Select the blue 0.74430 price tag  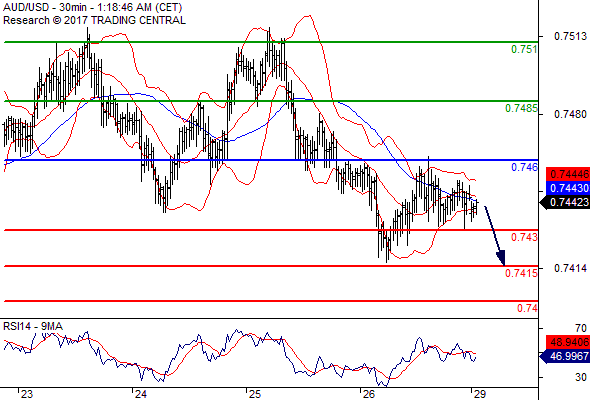tap(568, 188)
